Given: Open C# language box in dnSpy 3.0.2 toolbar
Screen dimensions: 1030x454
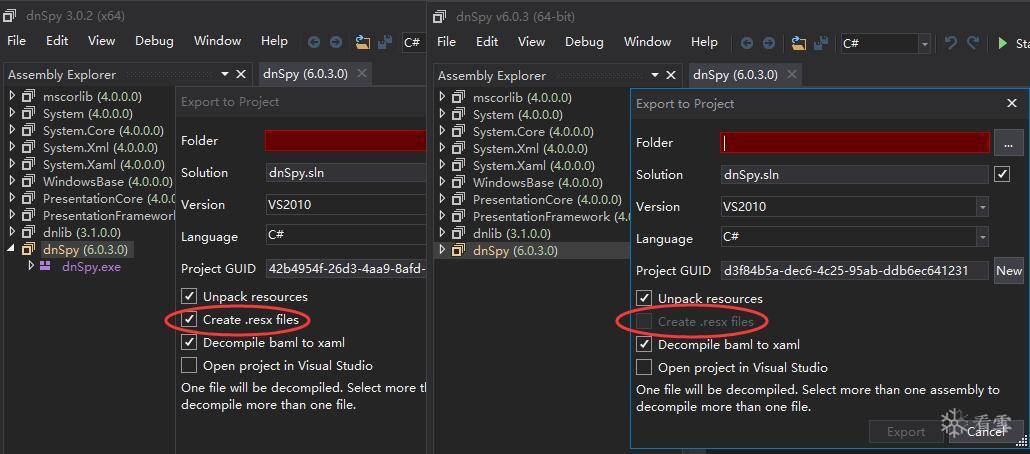Looking at the screenshot, I should point(414,43).
